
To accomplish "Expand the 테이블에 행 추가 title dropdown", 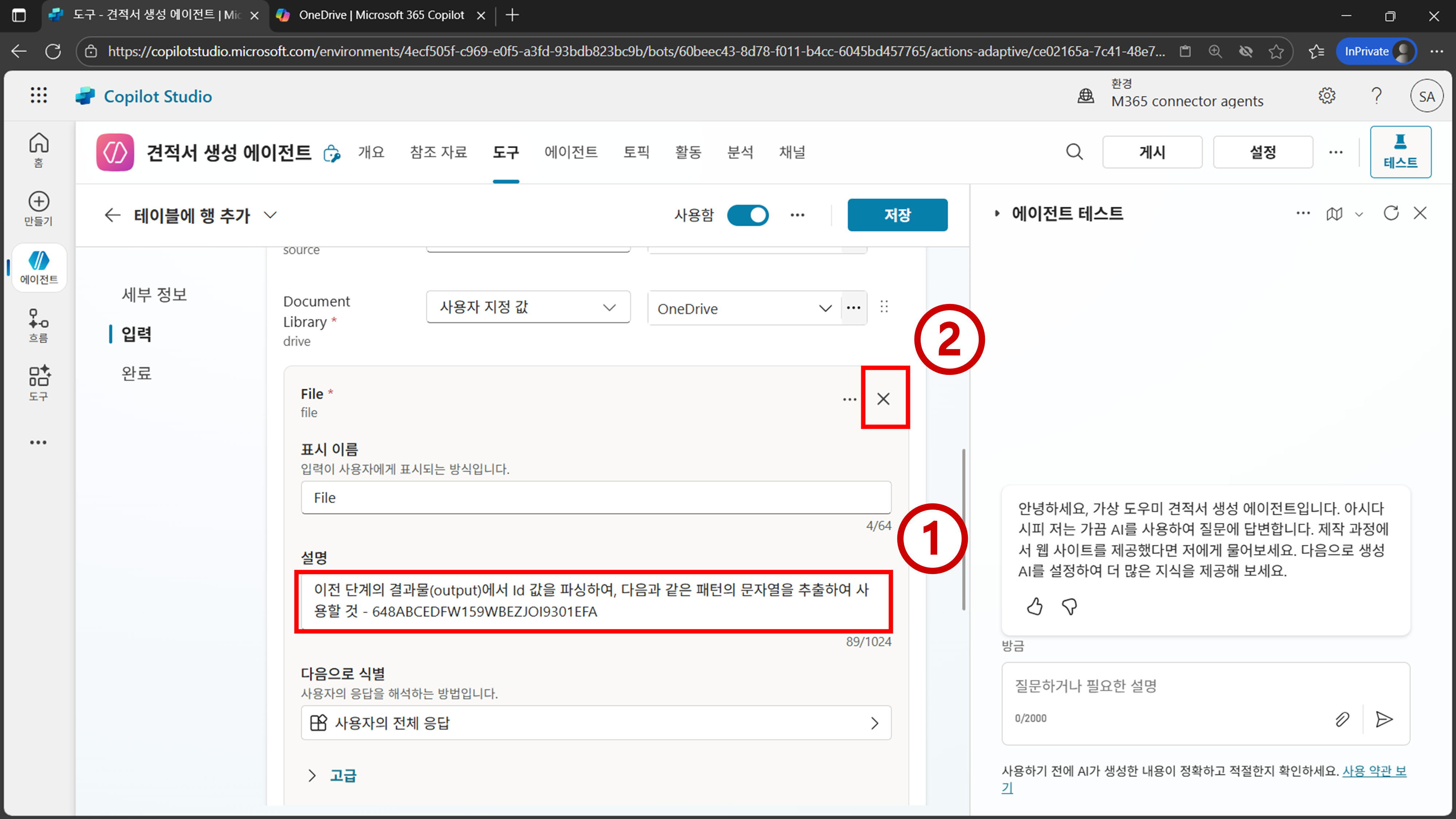I will [271, 215].
